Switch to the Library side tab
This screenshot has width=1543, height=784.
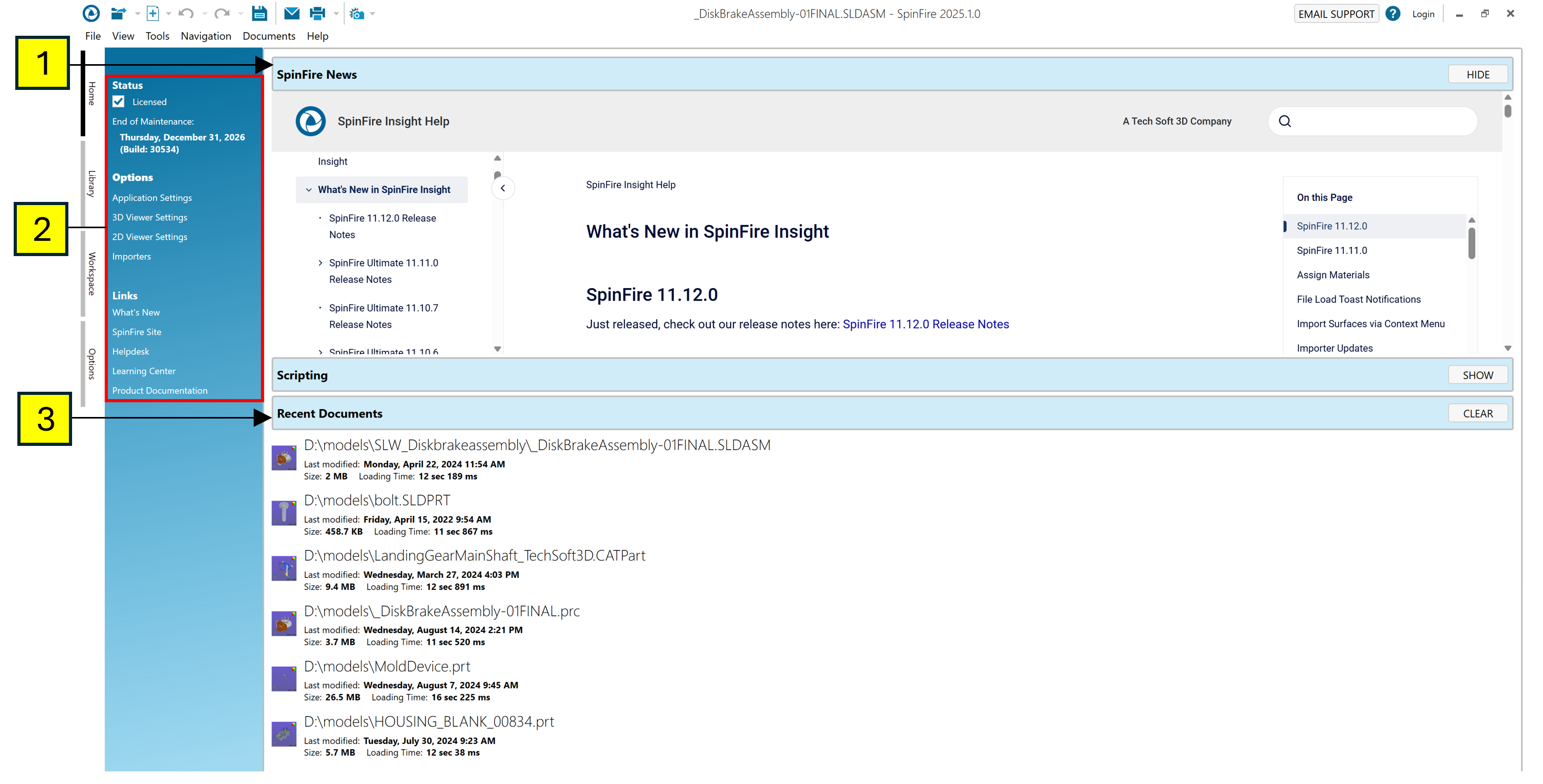(91, 183)
